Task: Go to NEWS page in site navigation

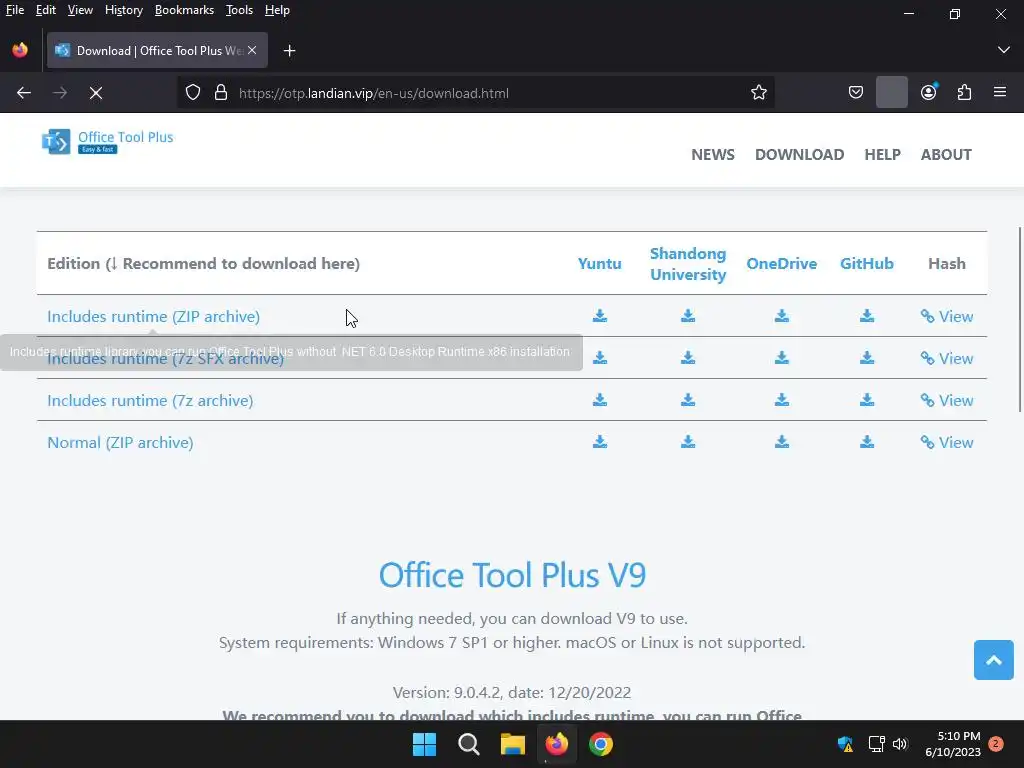Action: (x=712, y=154)
